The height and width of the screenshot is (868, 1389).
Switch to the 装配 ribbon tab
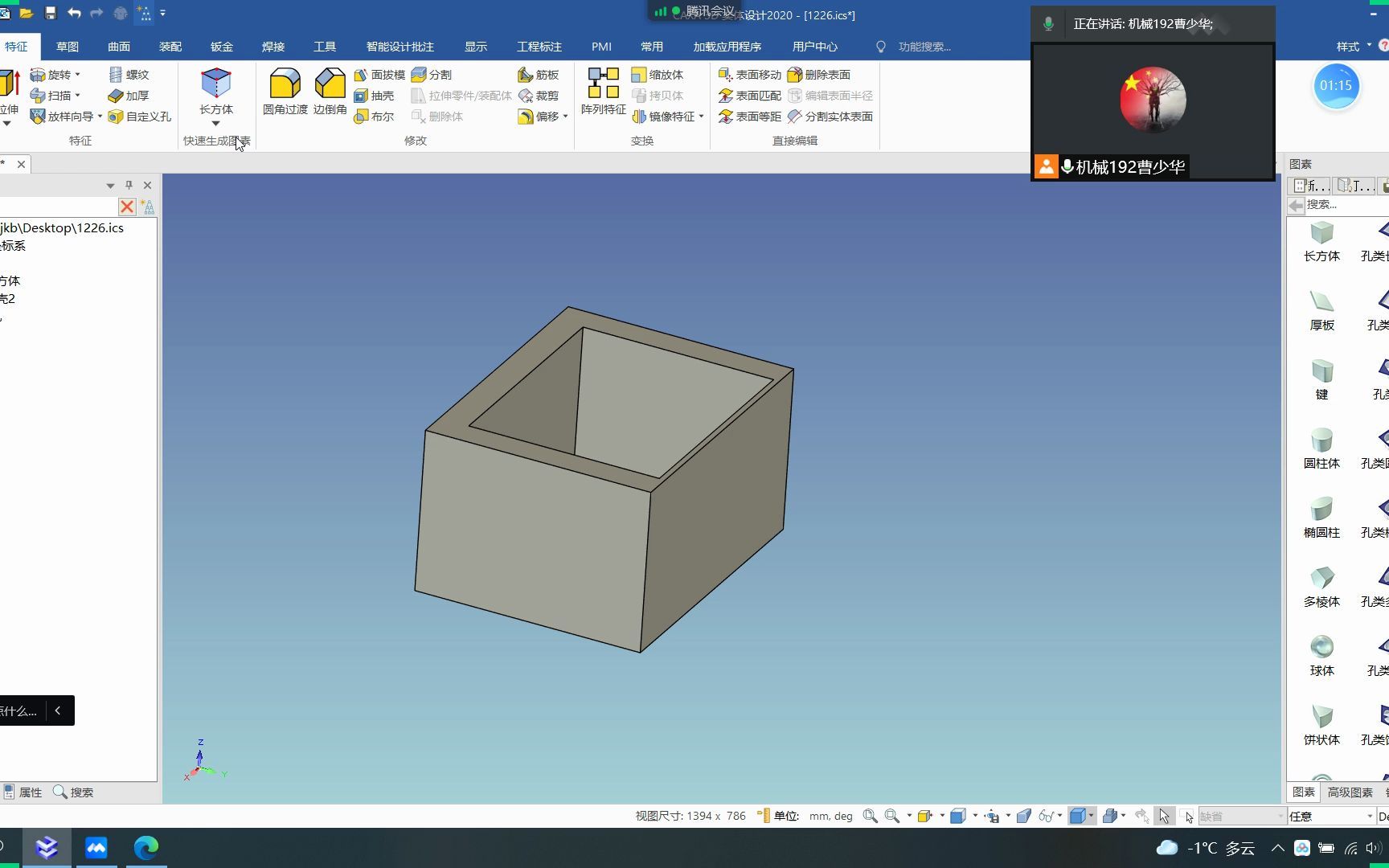170,47
